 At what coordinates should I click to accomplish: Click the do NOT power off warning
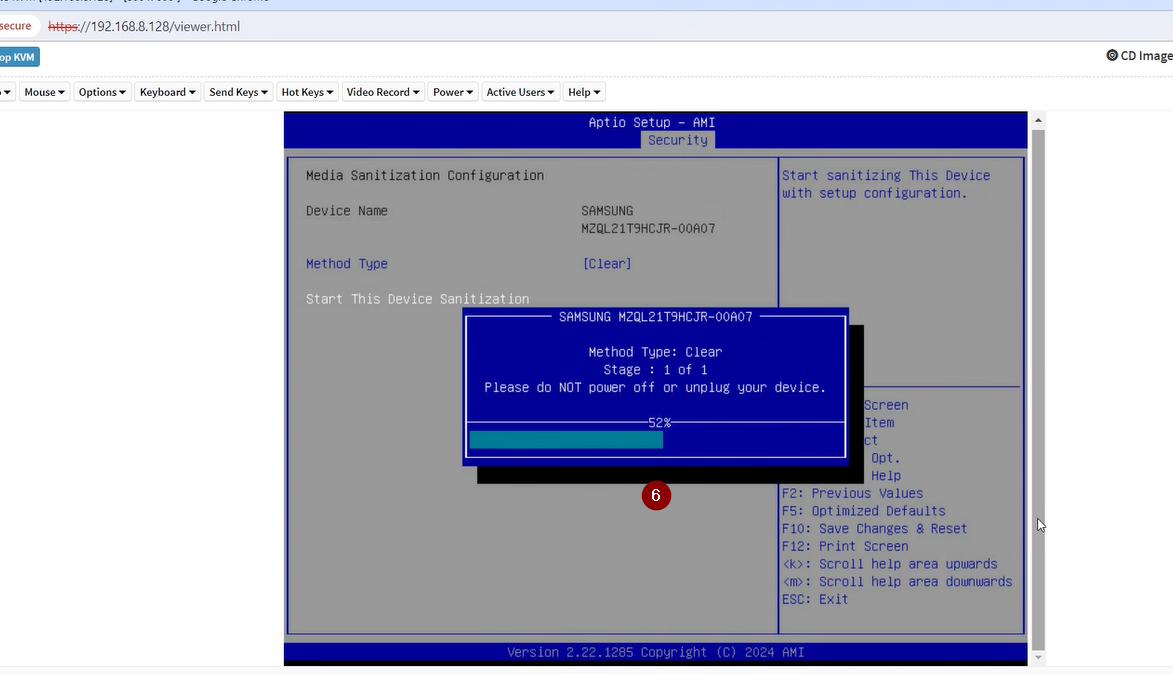pyautogui.click(x=655, y=387)
